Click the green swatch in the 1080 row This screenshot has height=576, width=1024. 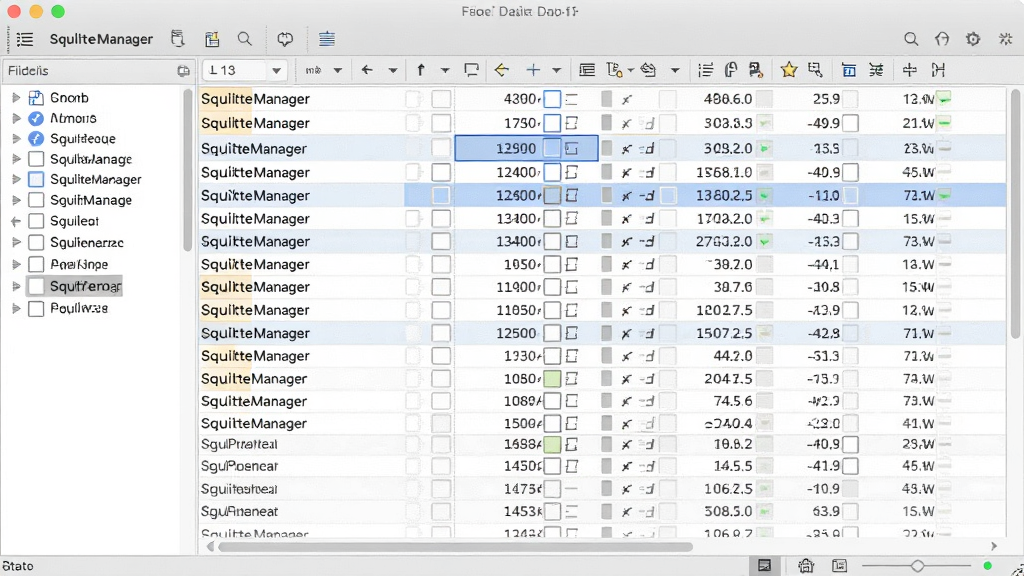coord(552,379)
